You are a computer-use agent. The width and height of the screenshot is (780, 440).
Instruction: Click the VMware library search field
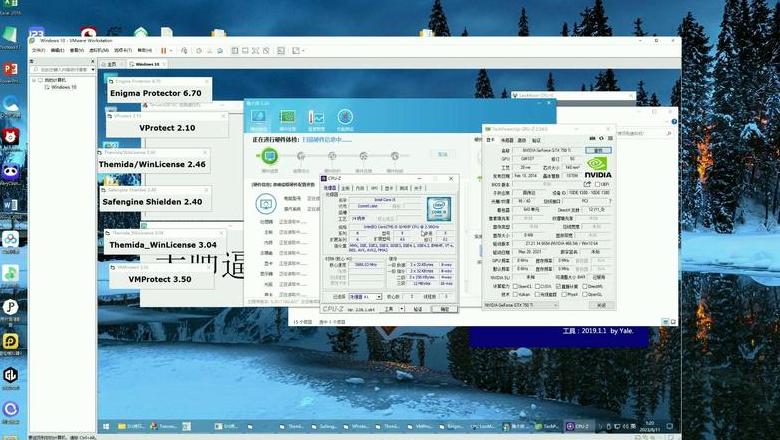click(x=62, y=70)
